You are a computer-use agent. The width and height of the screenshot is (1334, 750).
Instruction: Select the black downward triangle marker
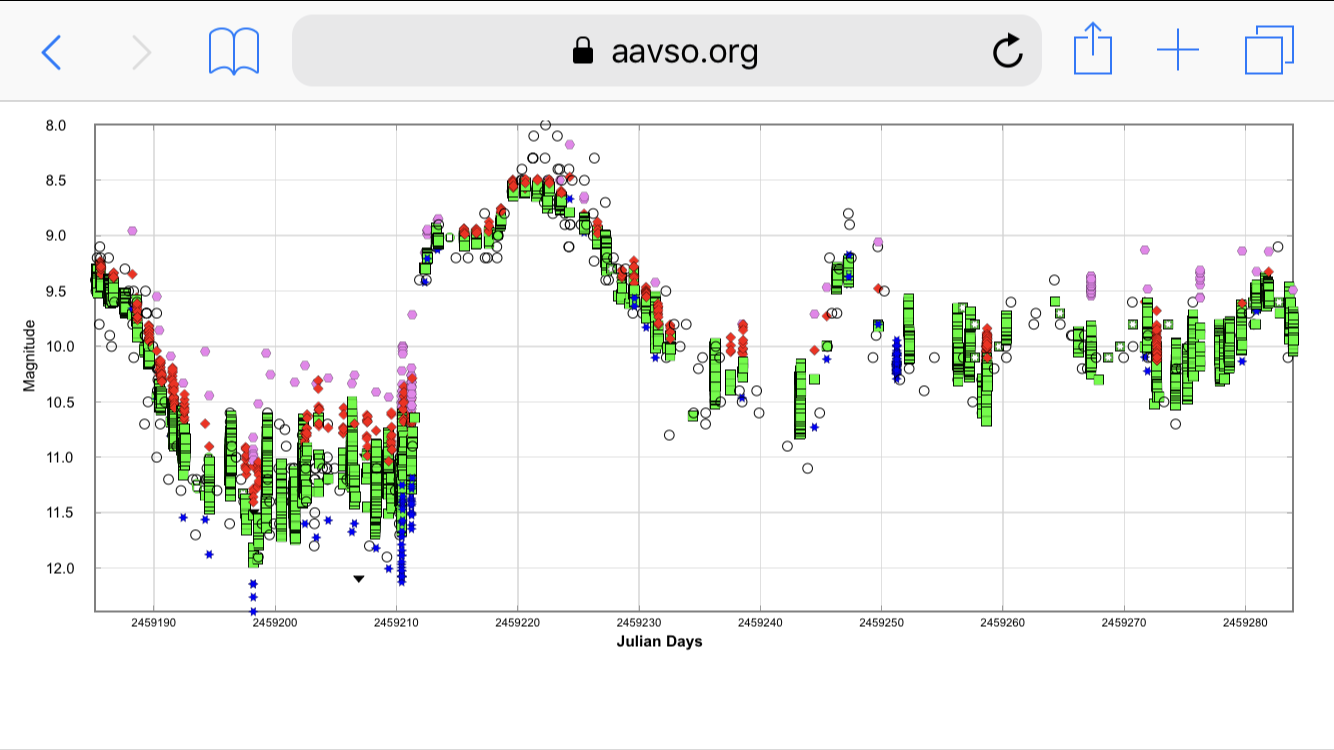tap(359, 578)
